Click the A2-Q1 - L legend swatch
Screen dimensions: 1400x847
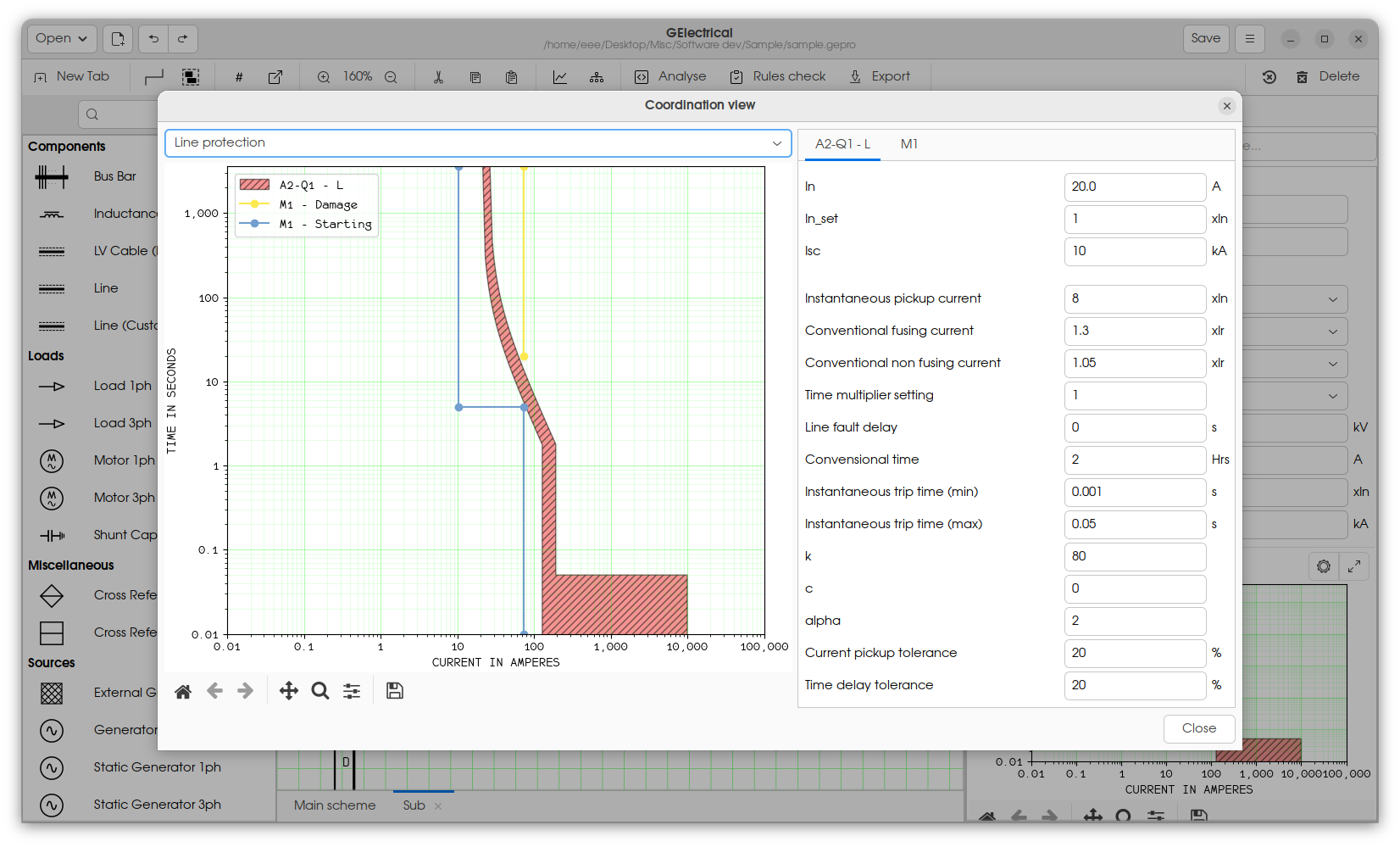coord(254,185)
